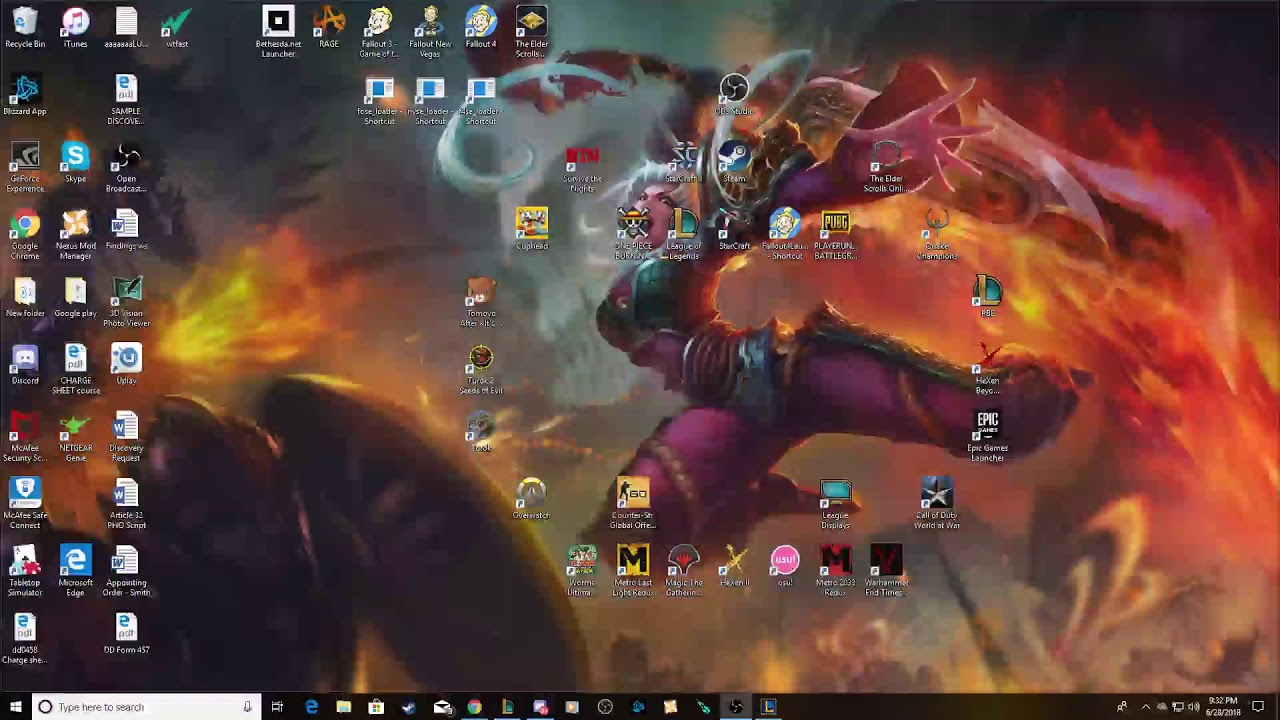The image size is (1280, 720).
Task: Select the Worms Ultimate shortcut
Action: click(582, 571)
